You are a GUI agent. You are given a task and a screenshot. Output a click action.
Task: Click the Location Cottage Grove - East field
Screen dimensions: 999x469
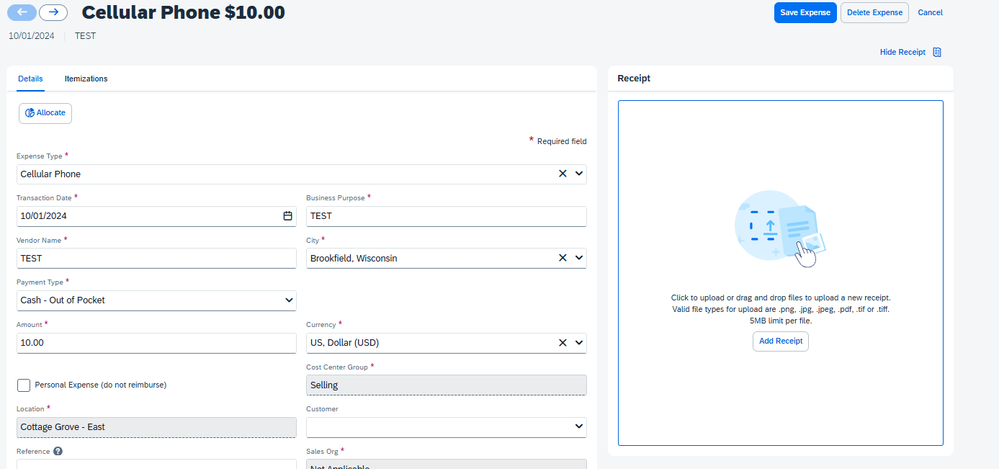tap(156, 427)
